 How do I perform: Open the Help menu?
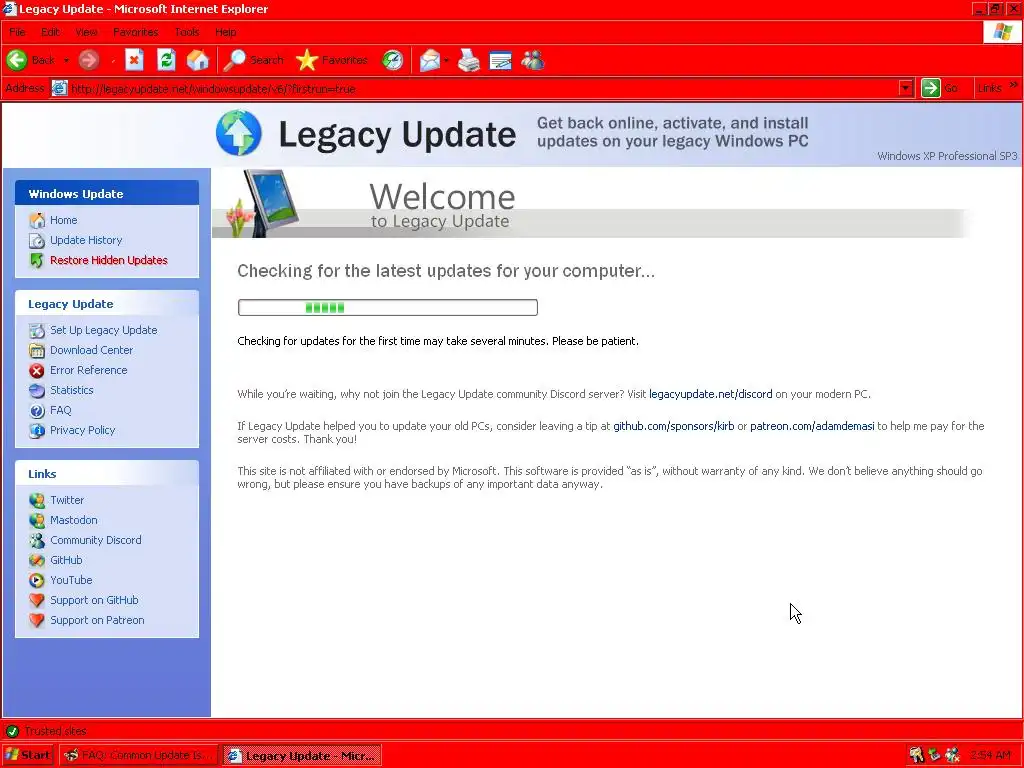225,32
